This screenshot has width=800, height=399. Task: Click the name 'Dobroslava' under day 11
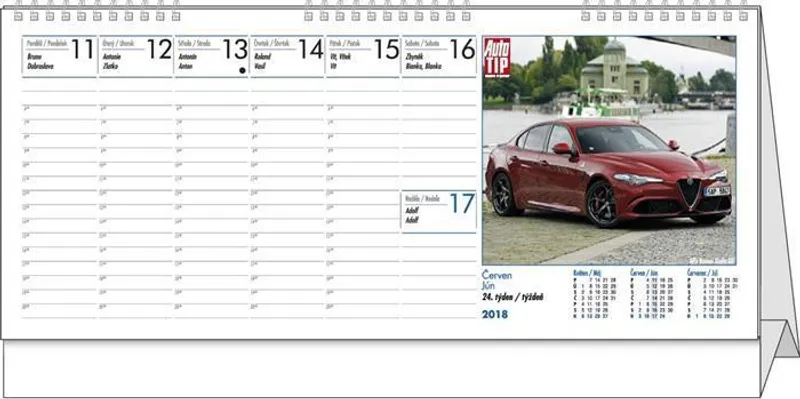(x=40, y=66)
